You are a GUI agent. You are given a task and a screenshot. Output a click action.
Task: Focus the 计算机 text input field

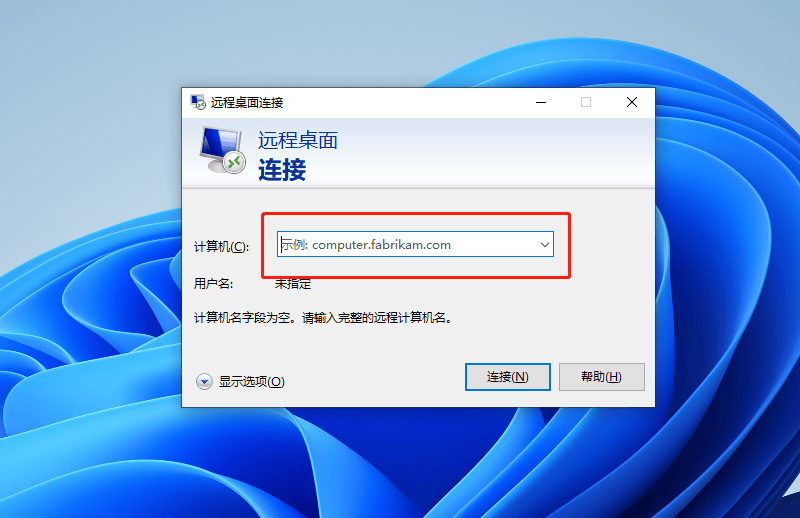click(x=407, y=244)
